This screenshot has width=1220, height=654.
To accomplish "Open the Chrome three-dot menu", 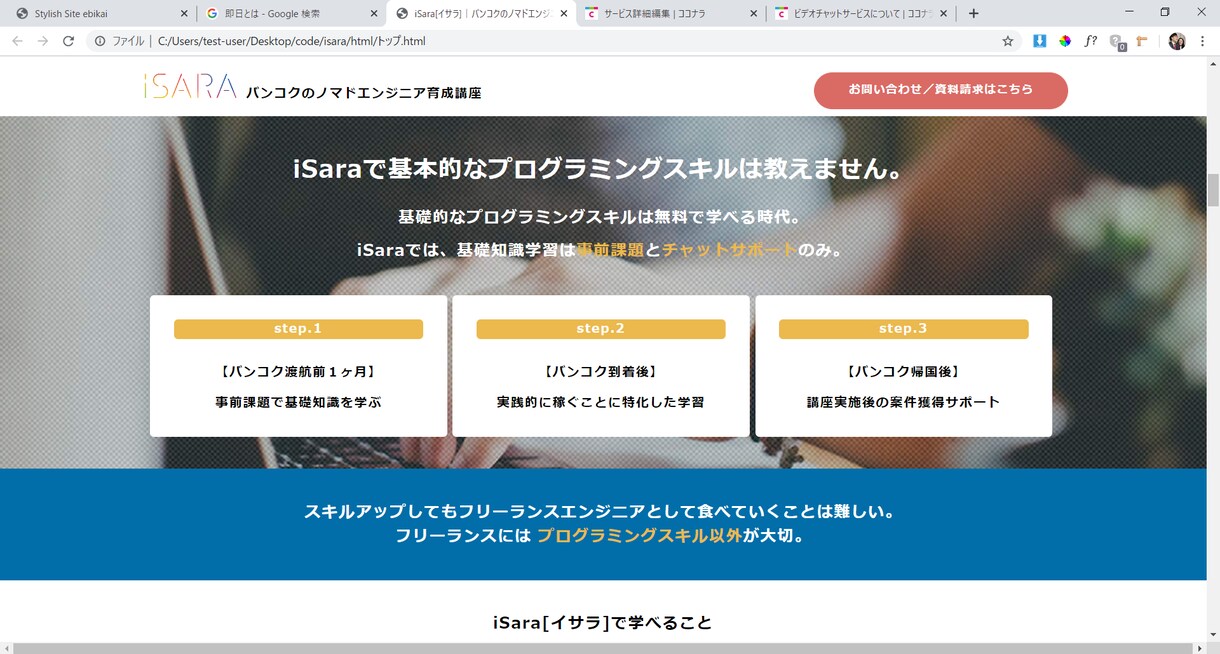I will (1203, 41).
